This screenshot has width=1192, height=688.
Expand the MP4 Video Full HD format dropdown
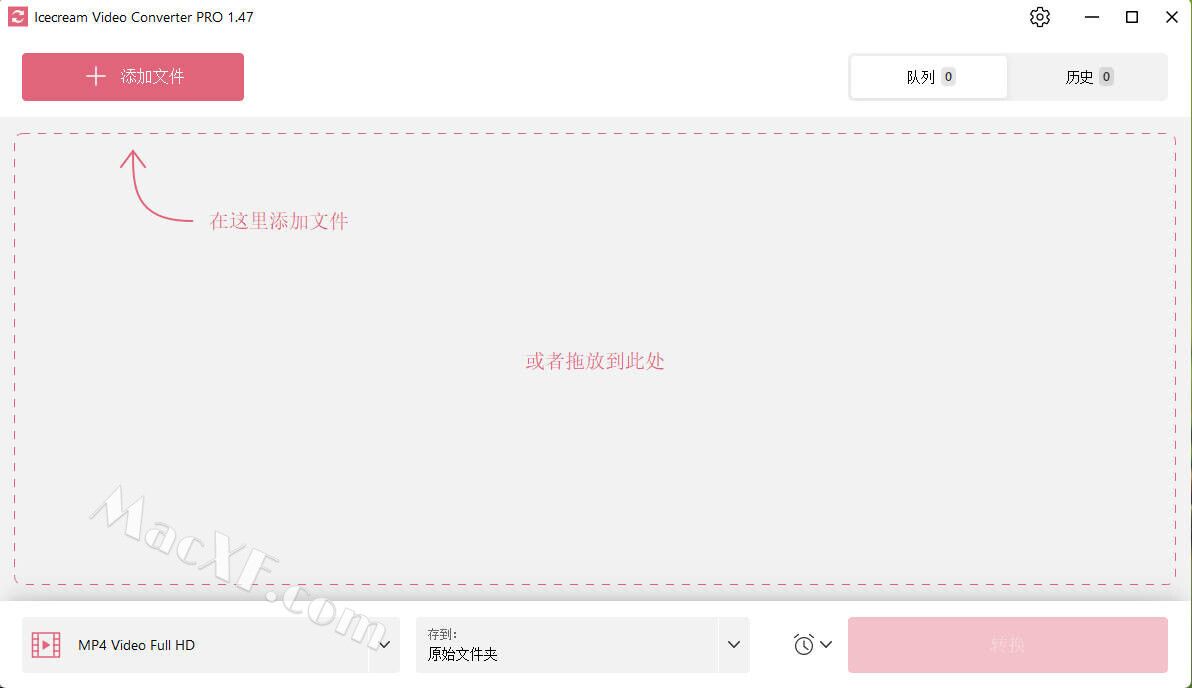click(385, 645)
